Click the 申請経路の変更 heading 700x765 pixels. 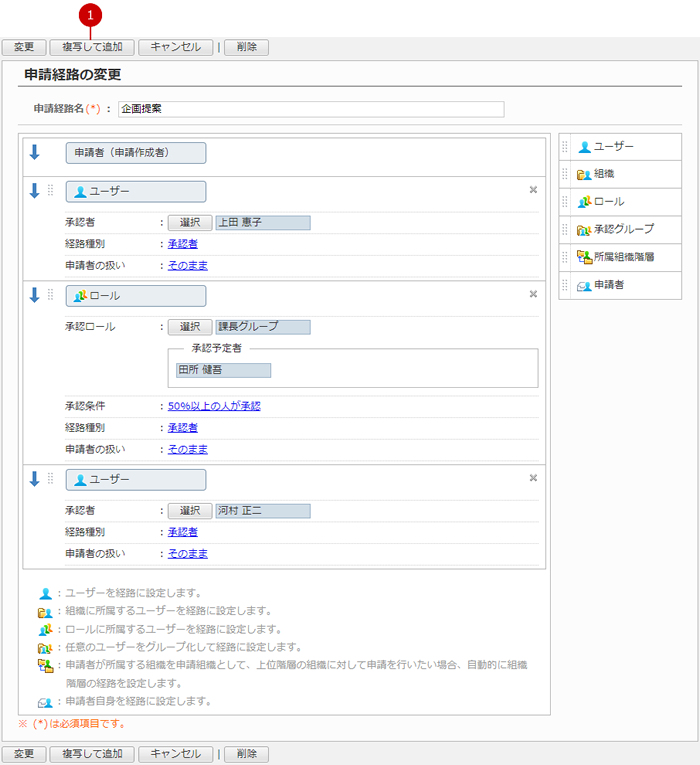click(73, 75)
